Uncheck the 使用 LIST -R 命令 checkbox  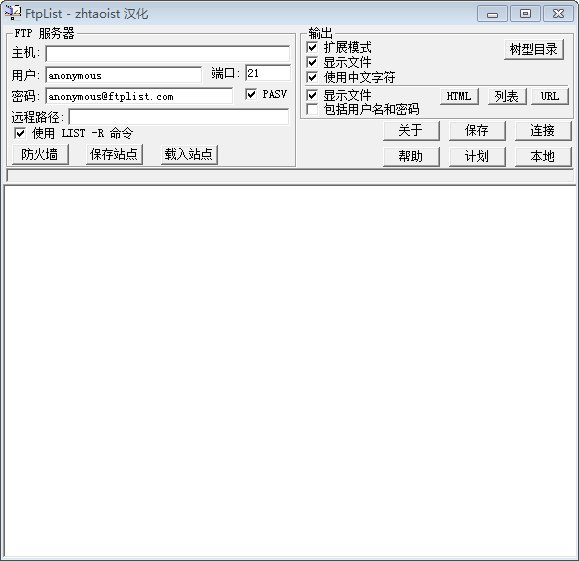20,133
